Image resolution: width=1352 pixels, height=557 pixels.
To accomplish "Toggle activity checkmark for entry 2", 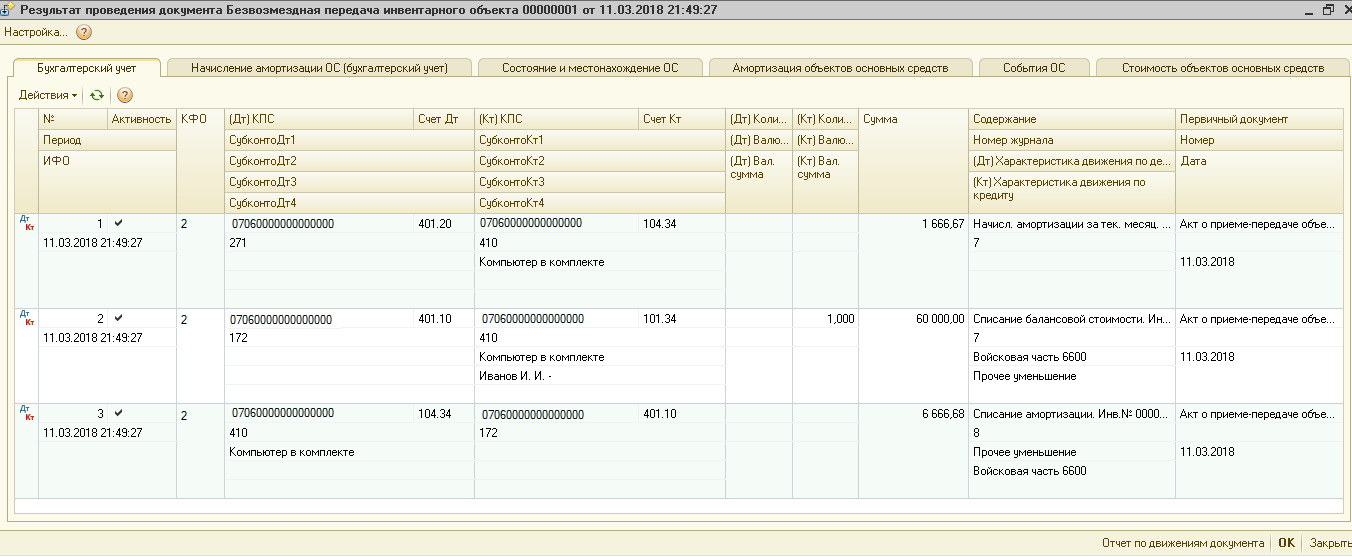I will (119, 318).
